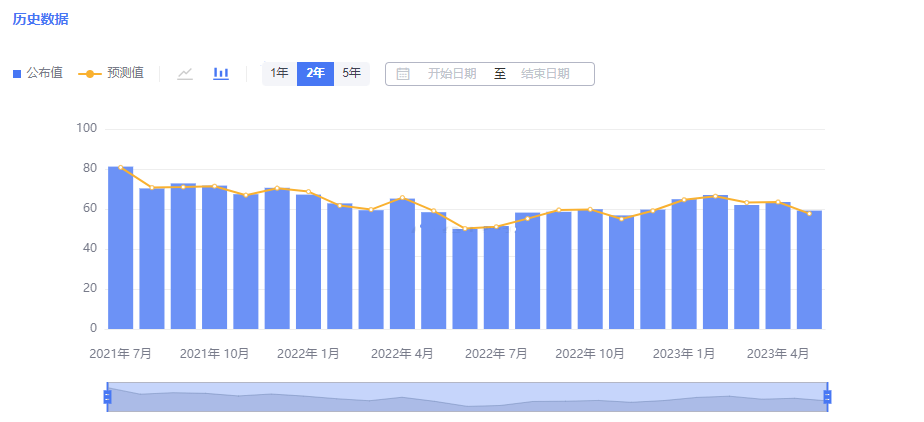The height and width of the screenshot is (422, 924).
Task: Toggle the 公布值 legend series
Action: coord(38,74)
